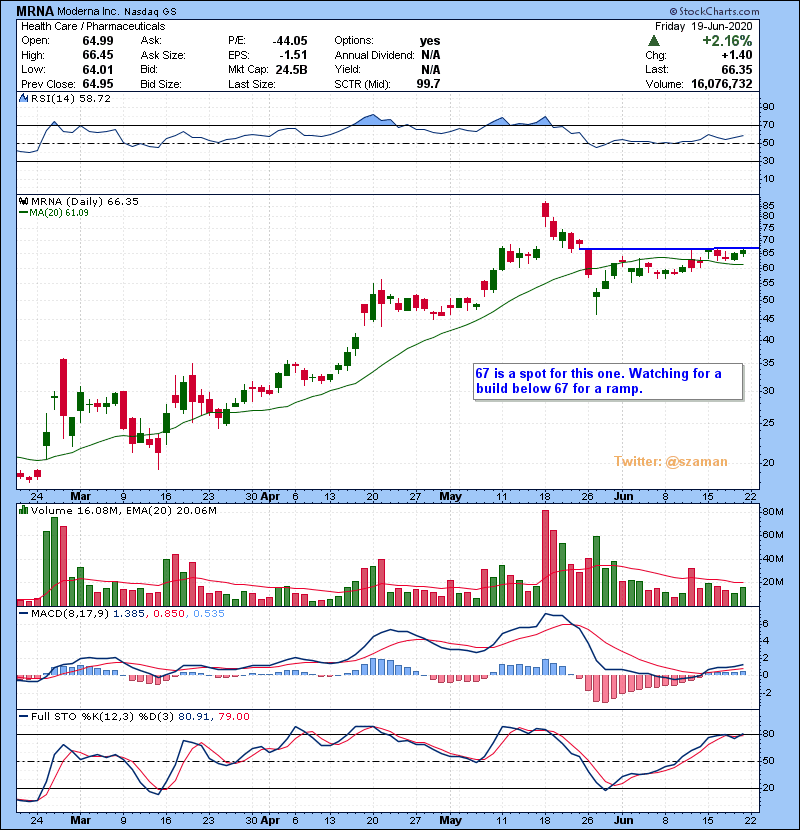Click the Ask Size label
Viewport: 800px width, 830px height.
[x=163, y=55]
